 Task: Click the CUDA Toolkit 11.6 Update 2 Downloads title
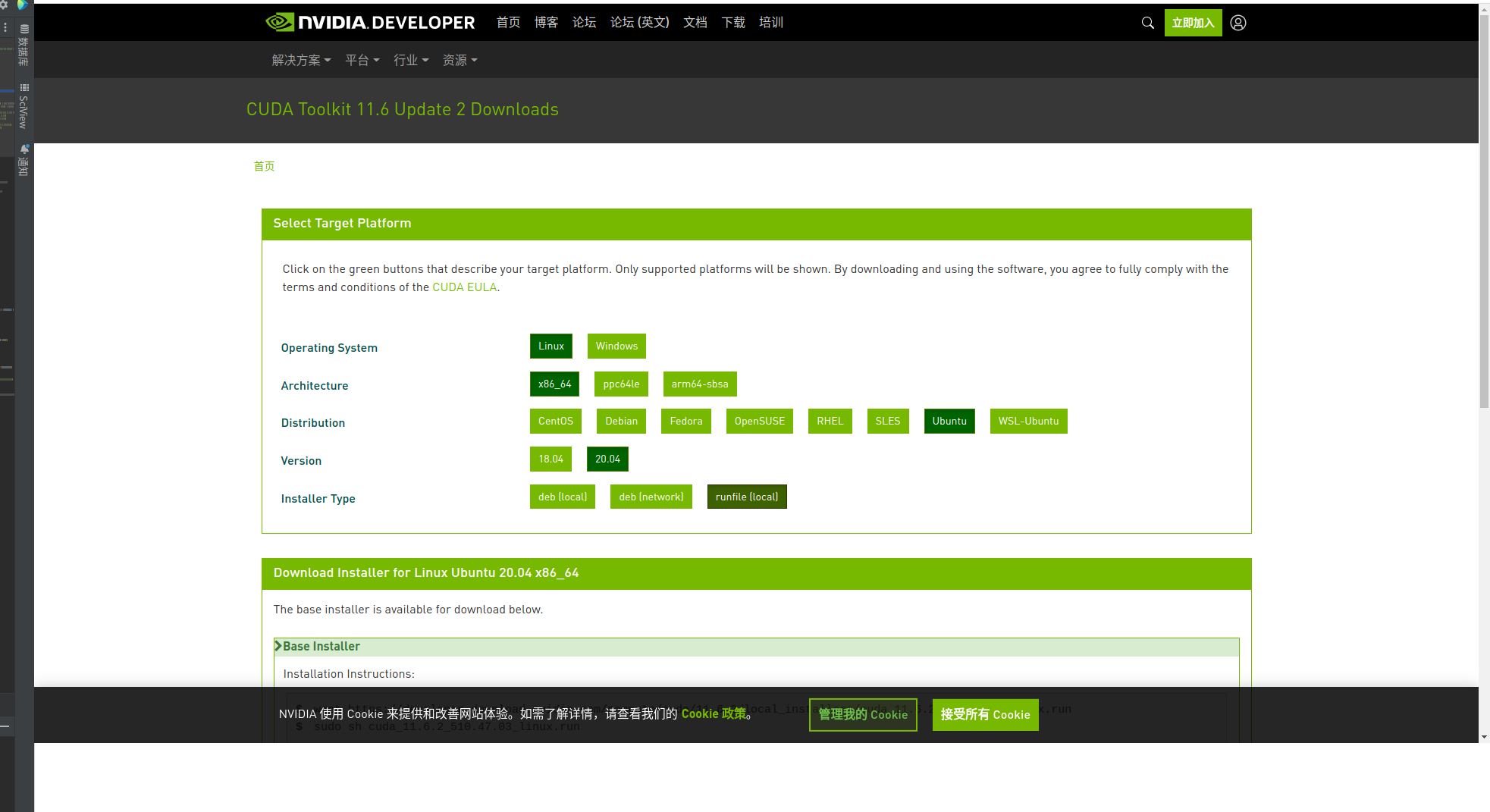point(403,109)
